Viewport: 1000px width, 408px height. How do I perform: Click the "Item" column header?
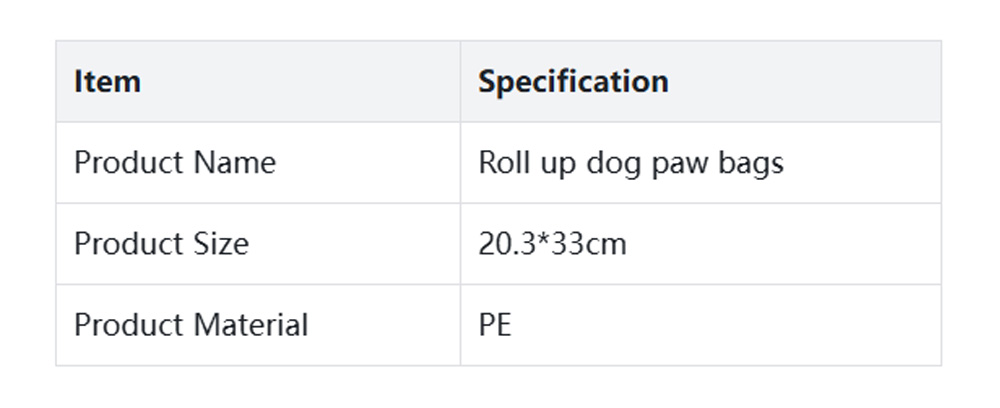click(x=107, y=81)
